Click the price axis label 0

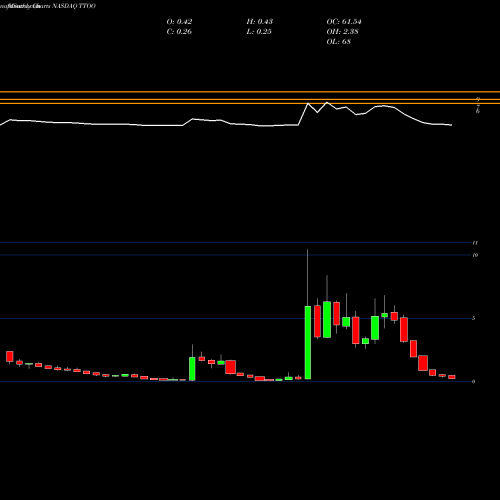coord(473,381)
